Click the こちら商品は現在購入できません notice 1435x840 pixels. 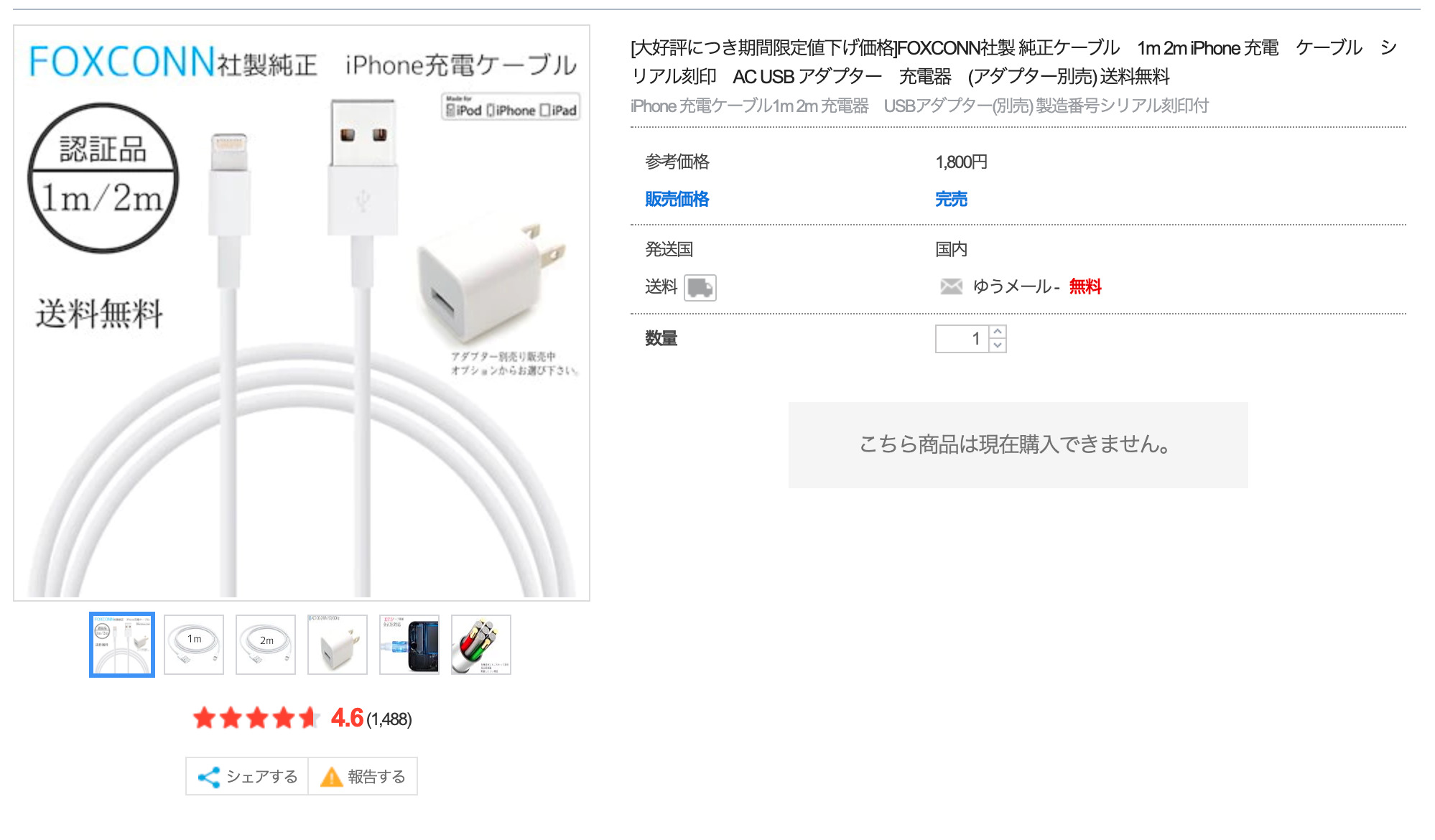(1018, 445)
